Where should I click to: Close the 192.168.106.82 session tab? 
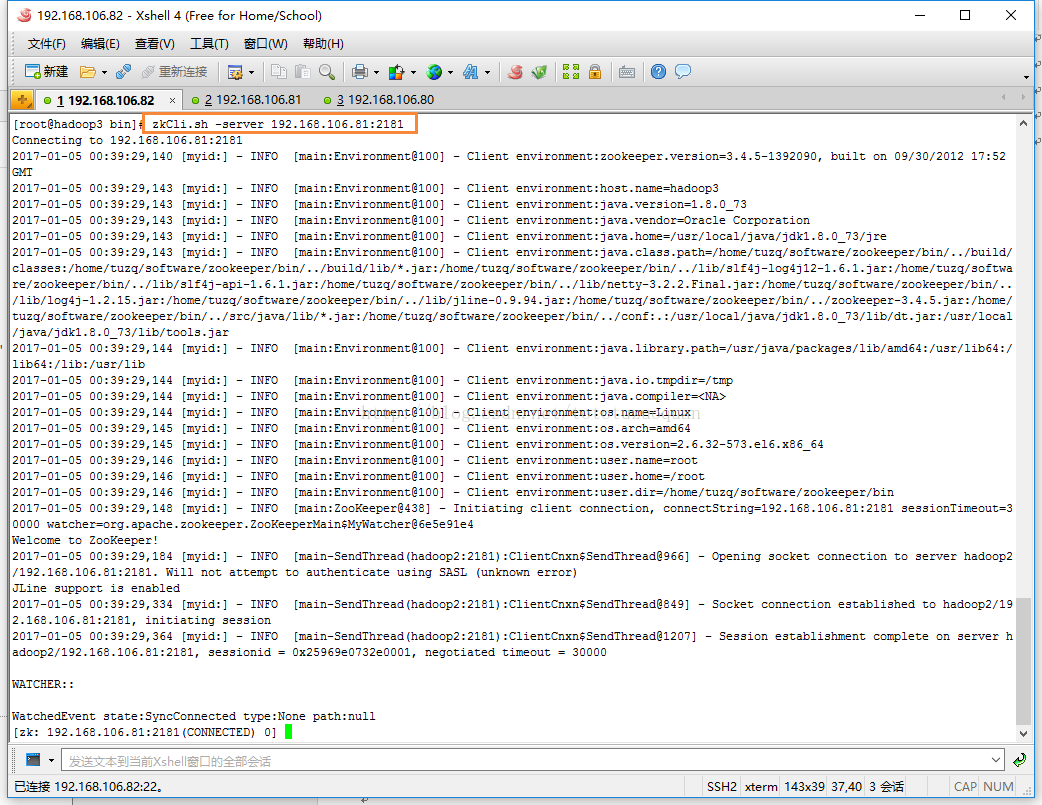[x=172, y=100]
